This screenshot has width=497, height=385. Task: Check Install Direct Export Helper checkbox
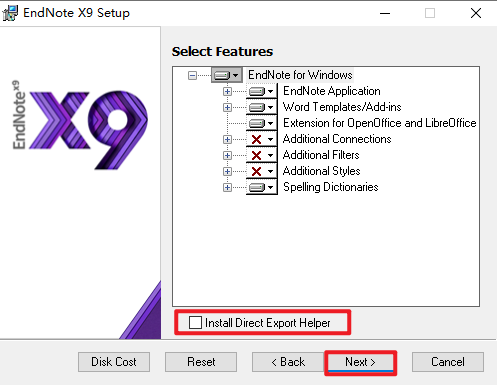click(195, 322)
